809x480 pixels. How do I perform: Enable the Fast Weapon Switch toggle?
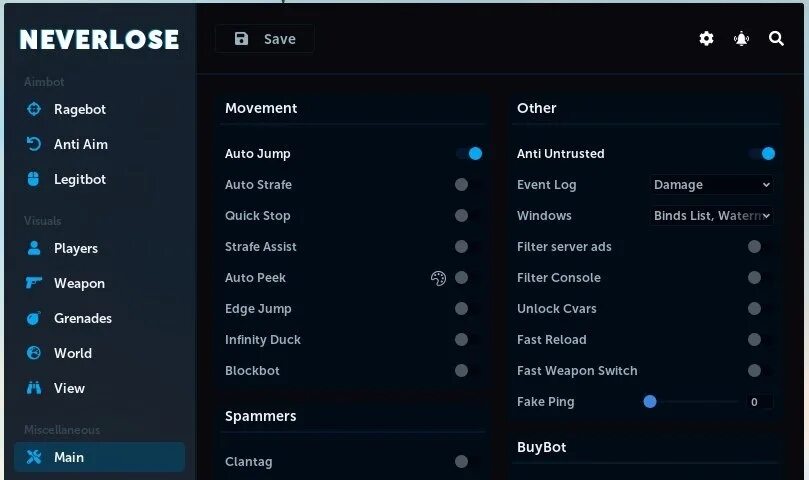click(762, 370)
